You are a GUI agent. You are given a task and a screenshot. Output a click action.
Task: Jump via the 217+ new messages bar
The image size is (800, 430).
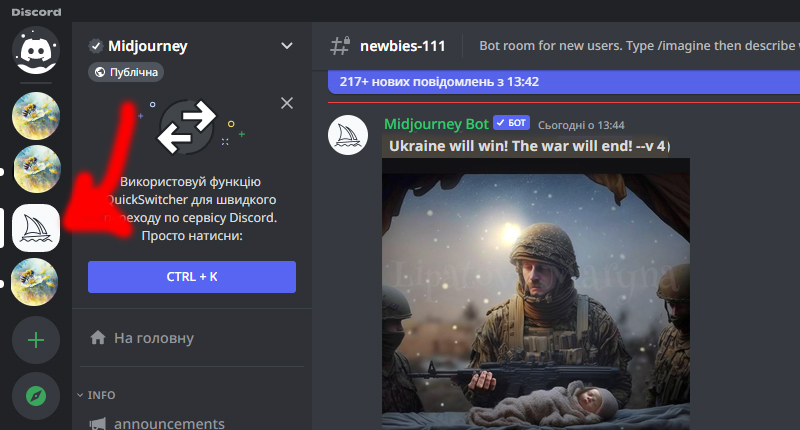click(x=564, y=82)
